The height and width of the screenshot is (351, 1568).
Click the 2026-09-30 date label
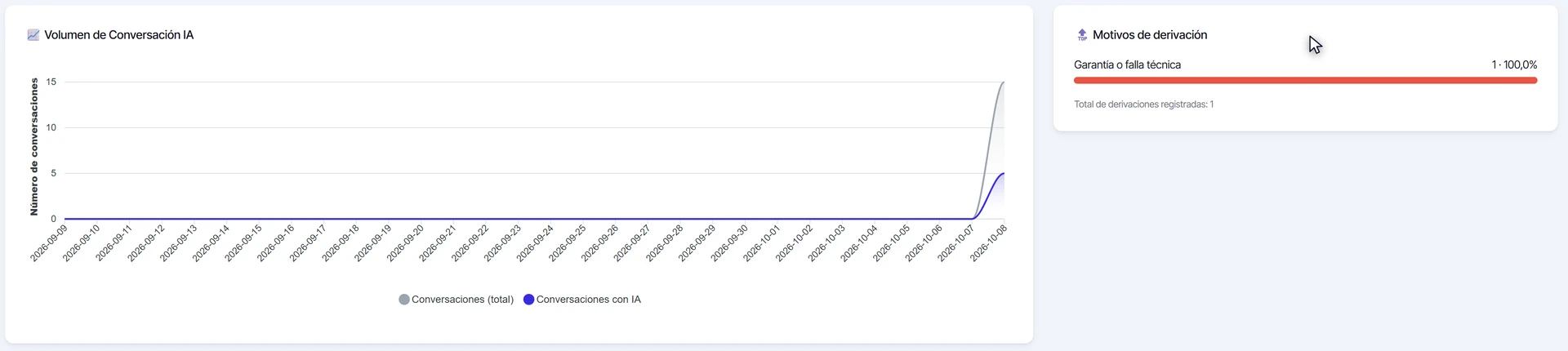729,243
